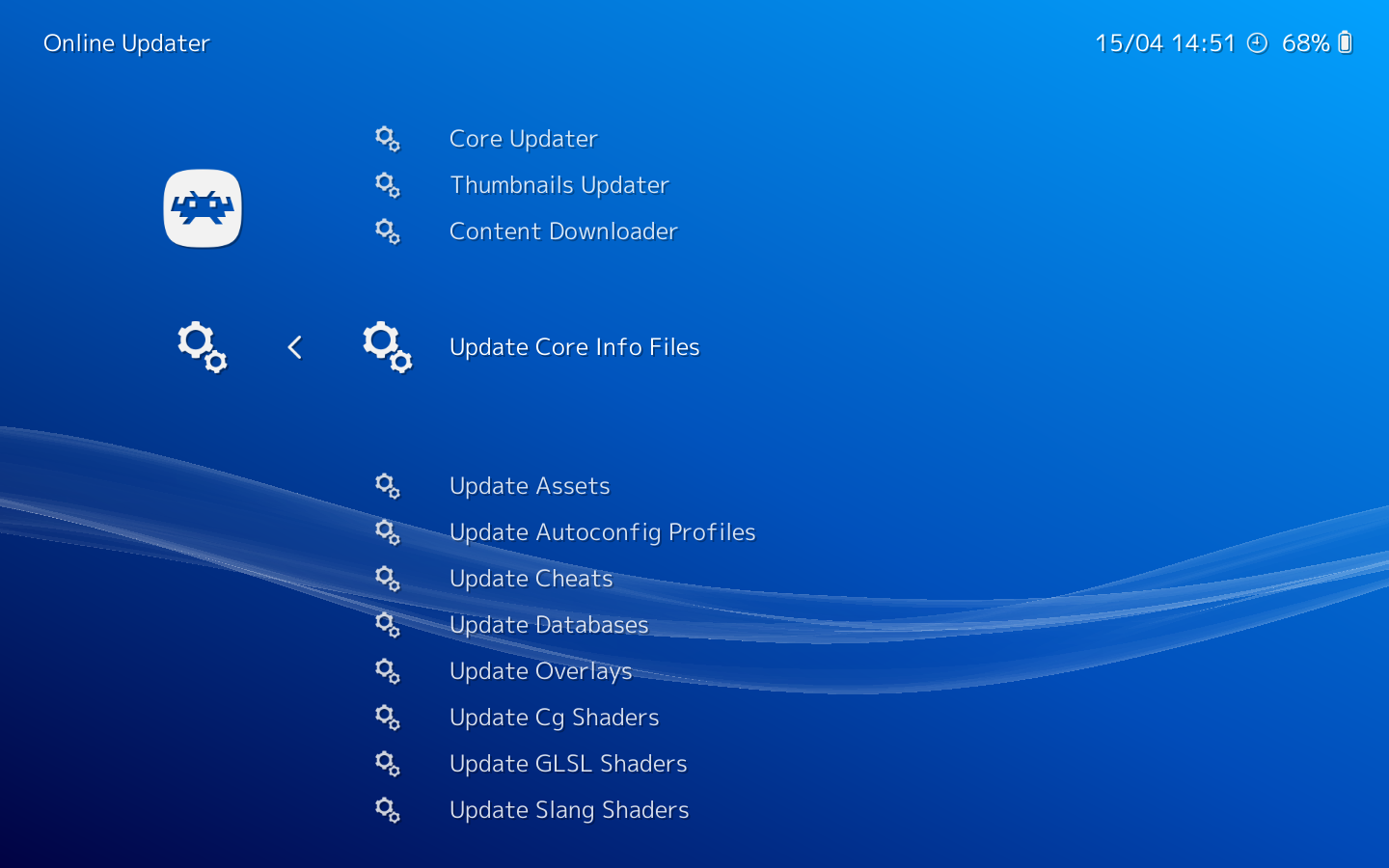Open Thumbnails Updater
The height and width of the screenshot is (868, 1389).
tap(559, 185)
